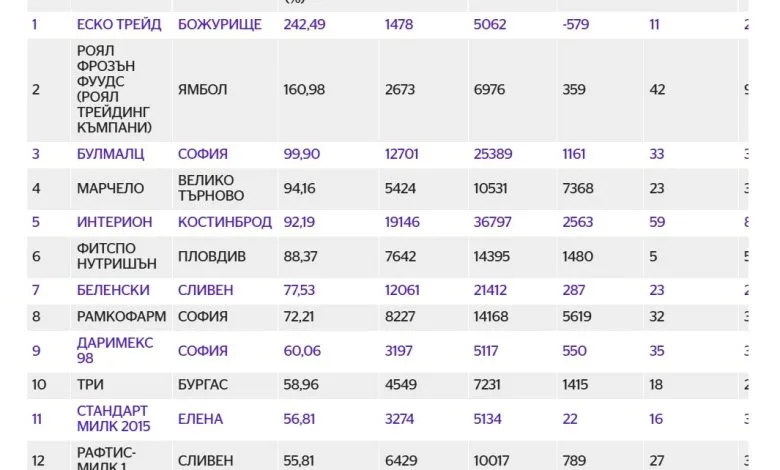Select the 7368 value in МАРЧЕЛО row
Viewport: 780px width, 470px height.
(578, 188)
